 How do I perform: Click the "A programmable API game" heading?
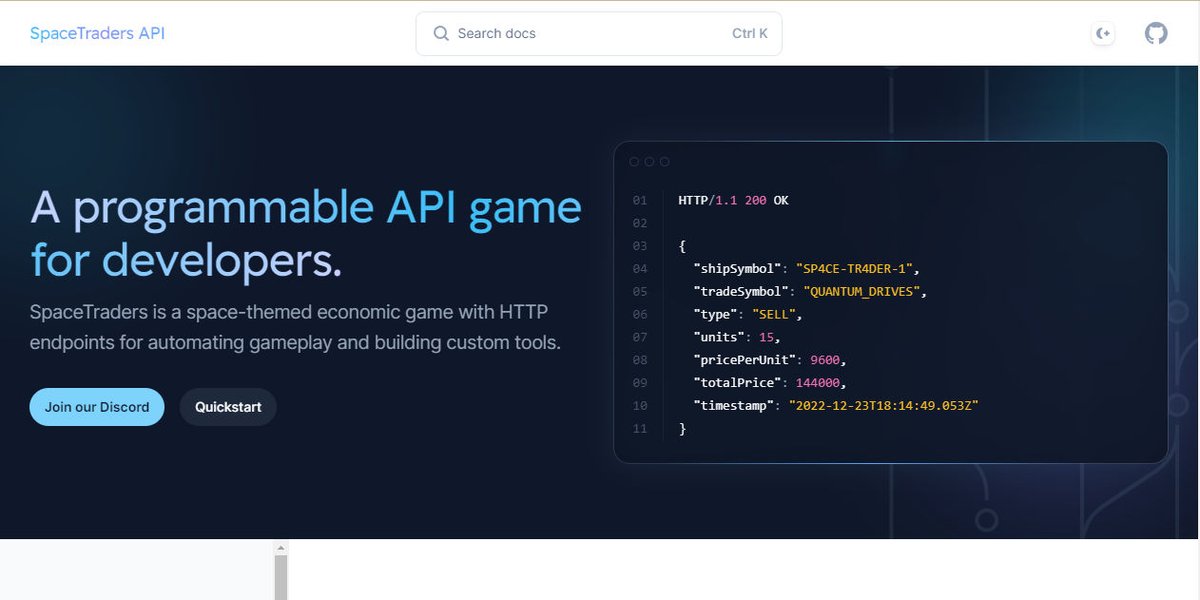pyautogui.click(x=306, y=207)
